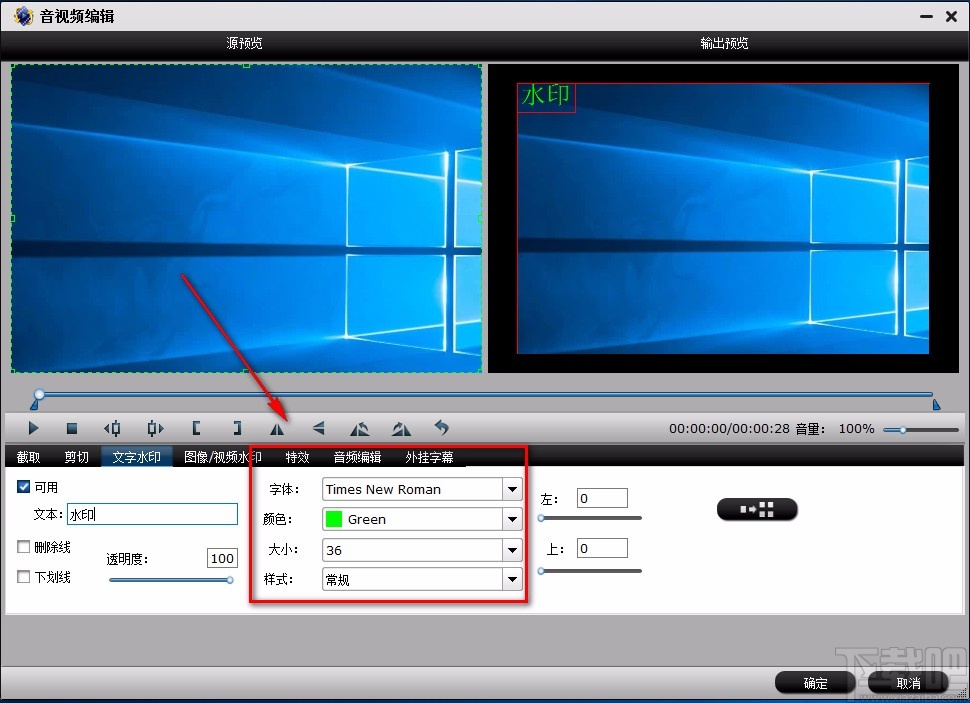Enable the 下划线 underline checkbox

coord(24,577)
